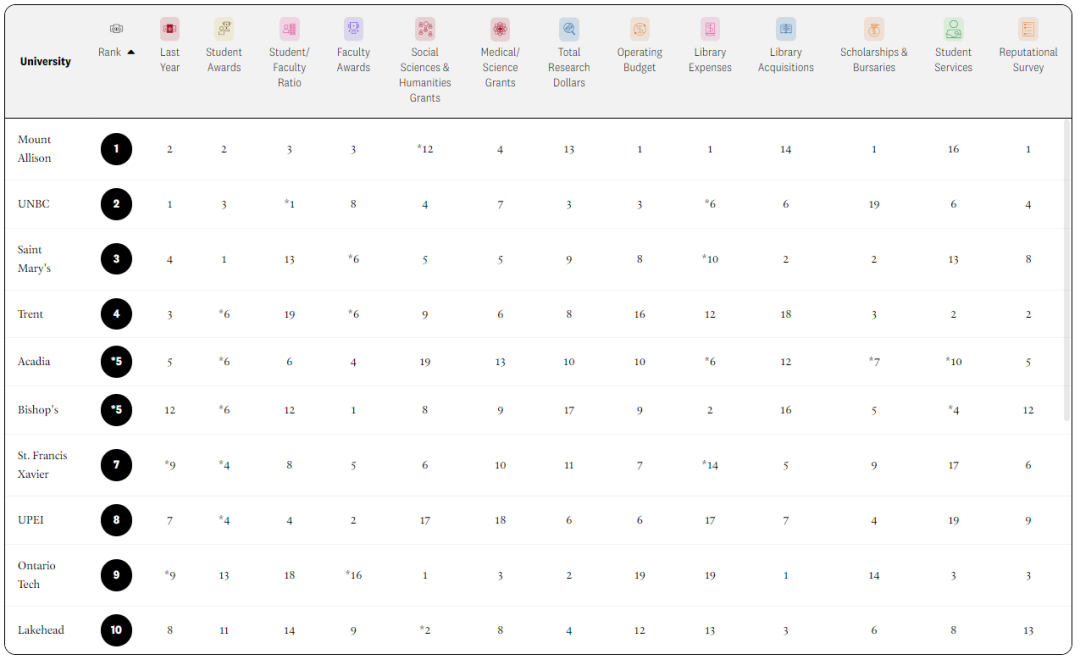Sort by the Faculty Awards header text

tap(353, 60)
